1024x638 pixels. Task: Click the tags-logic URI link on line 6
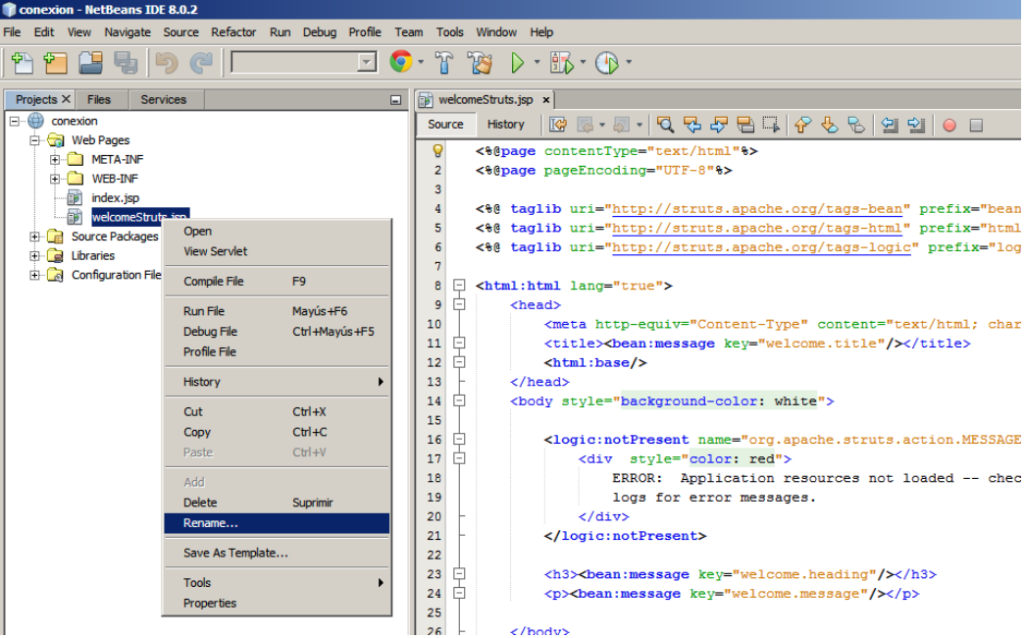(761, 247)
